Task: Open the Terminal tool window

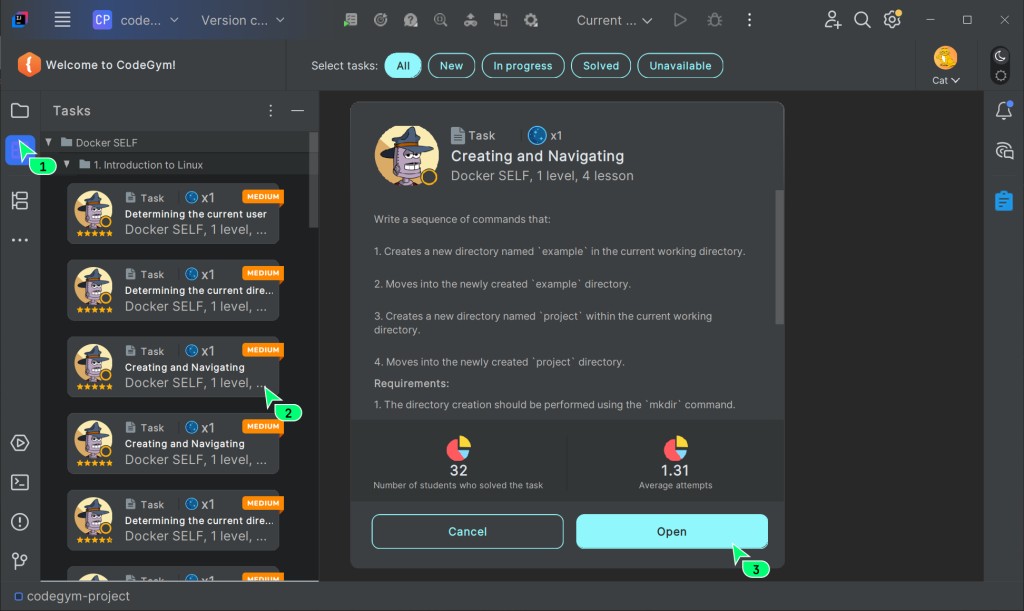Action: (x=20, y=482)
